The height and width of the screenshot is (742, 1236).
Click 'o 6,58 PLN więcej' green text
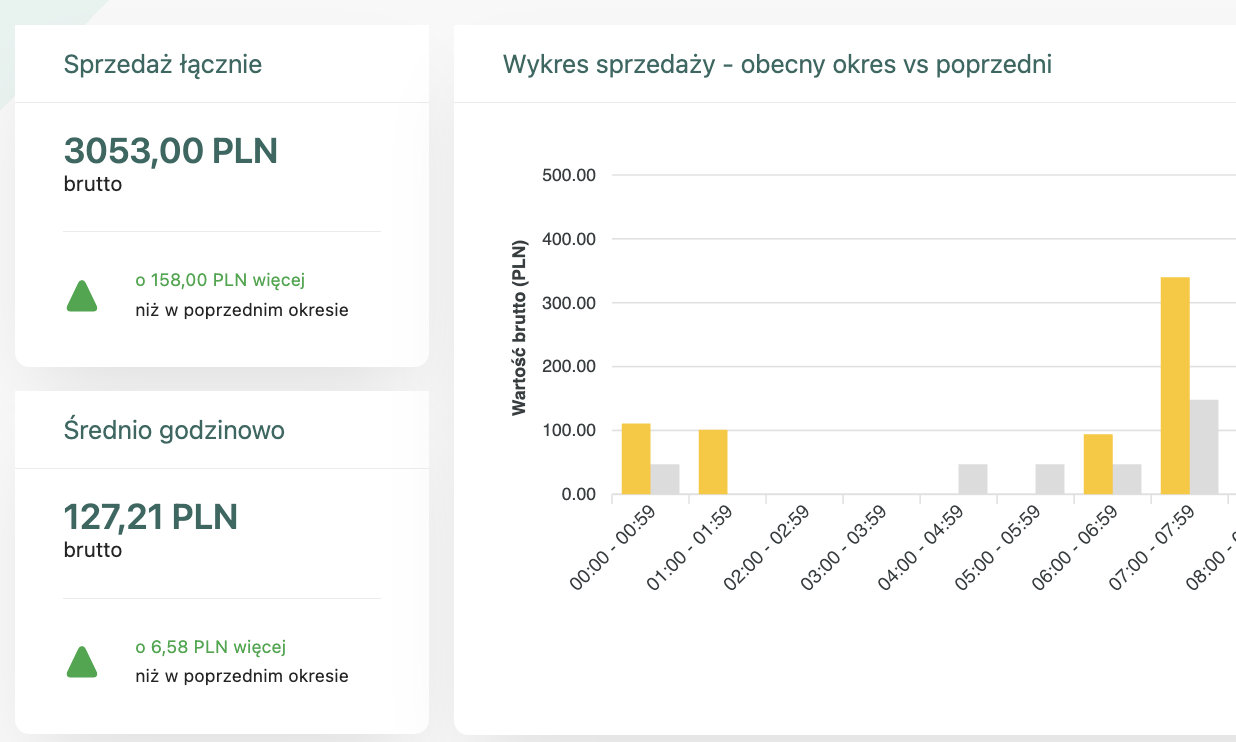(212, 647)
